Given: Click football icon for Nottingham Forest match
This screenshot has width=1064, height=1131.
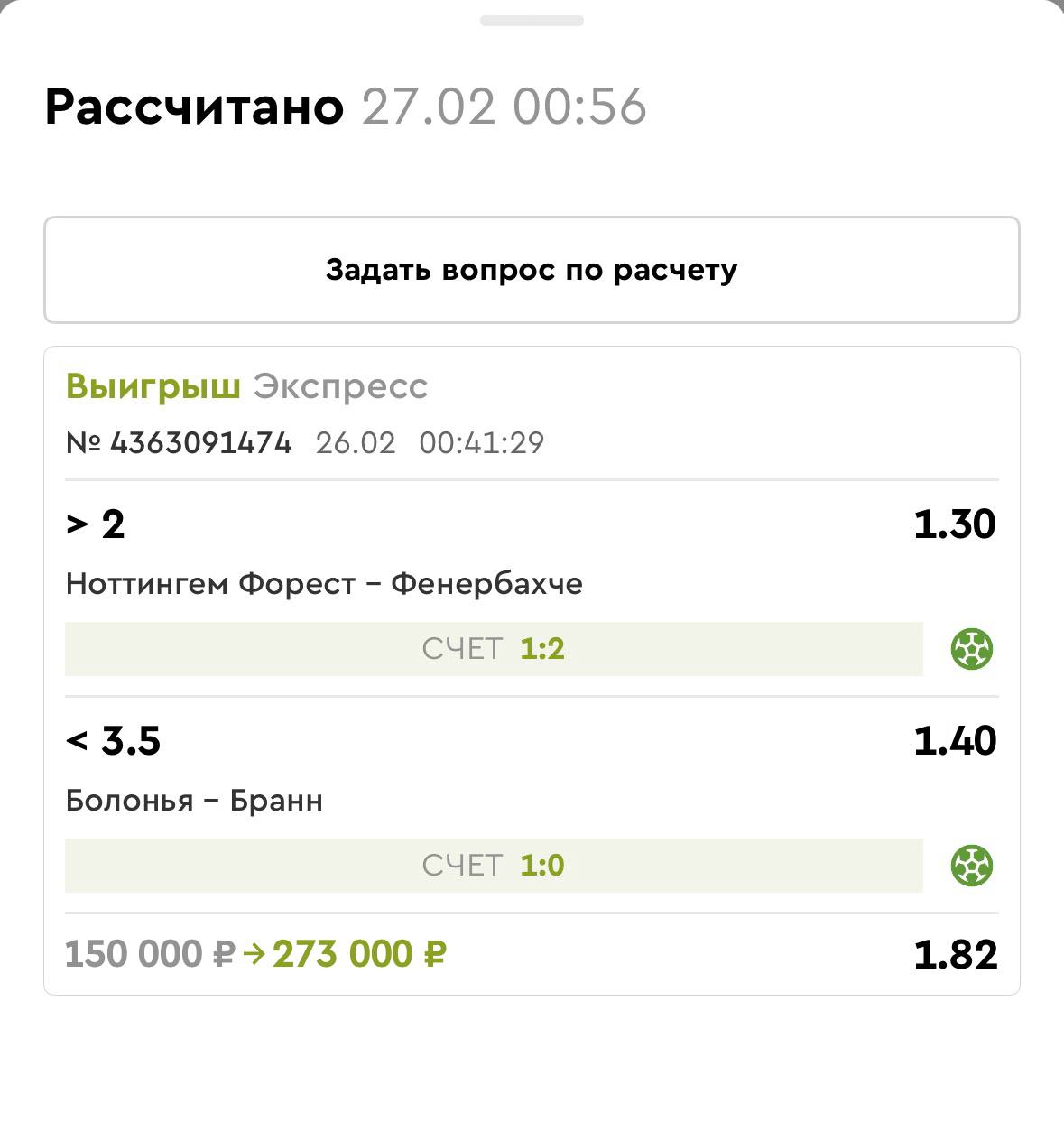Looking at the screenshot, I should (x=972, y=649).
